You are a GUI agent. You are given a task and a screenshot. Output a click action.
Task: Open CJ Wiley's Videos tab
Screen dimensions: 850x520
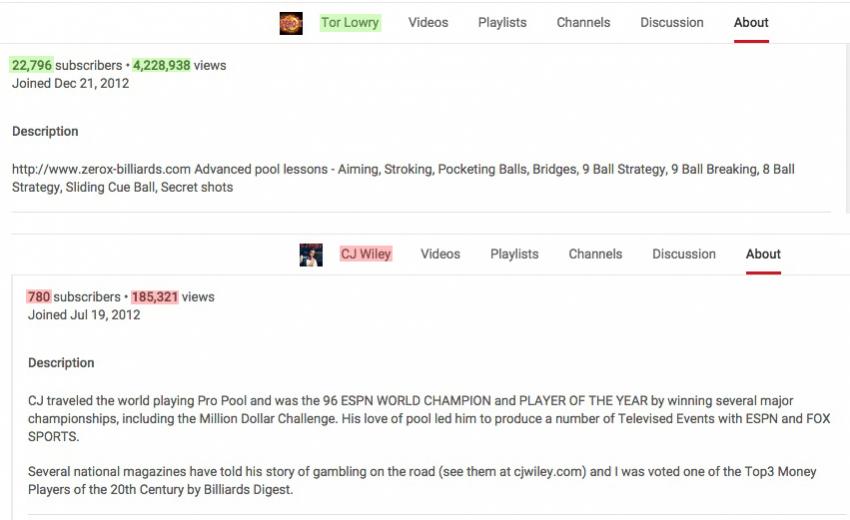point(440,254)
